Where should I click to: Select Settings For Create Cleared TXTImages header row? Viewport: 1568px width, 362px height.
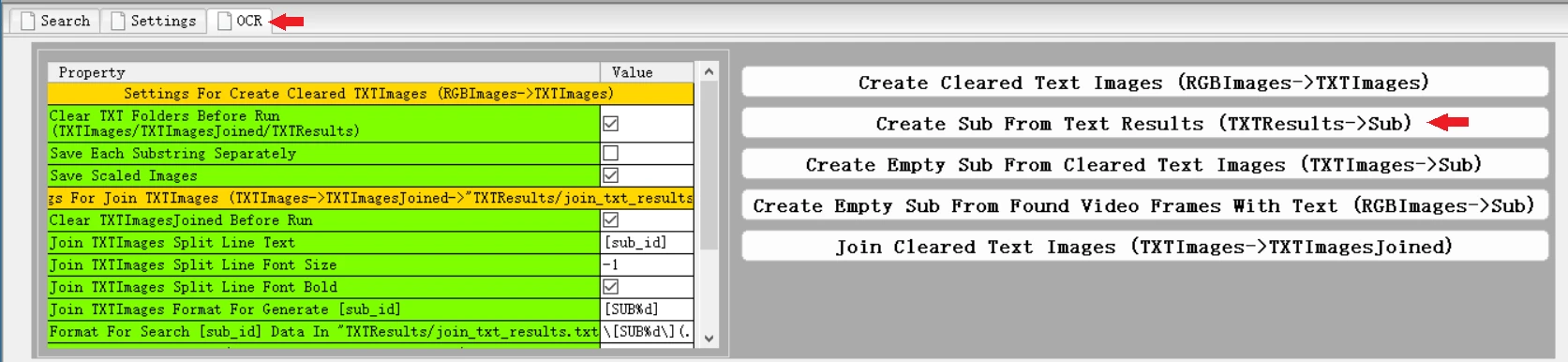[x=371, y=94]
